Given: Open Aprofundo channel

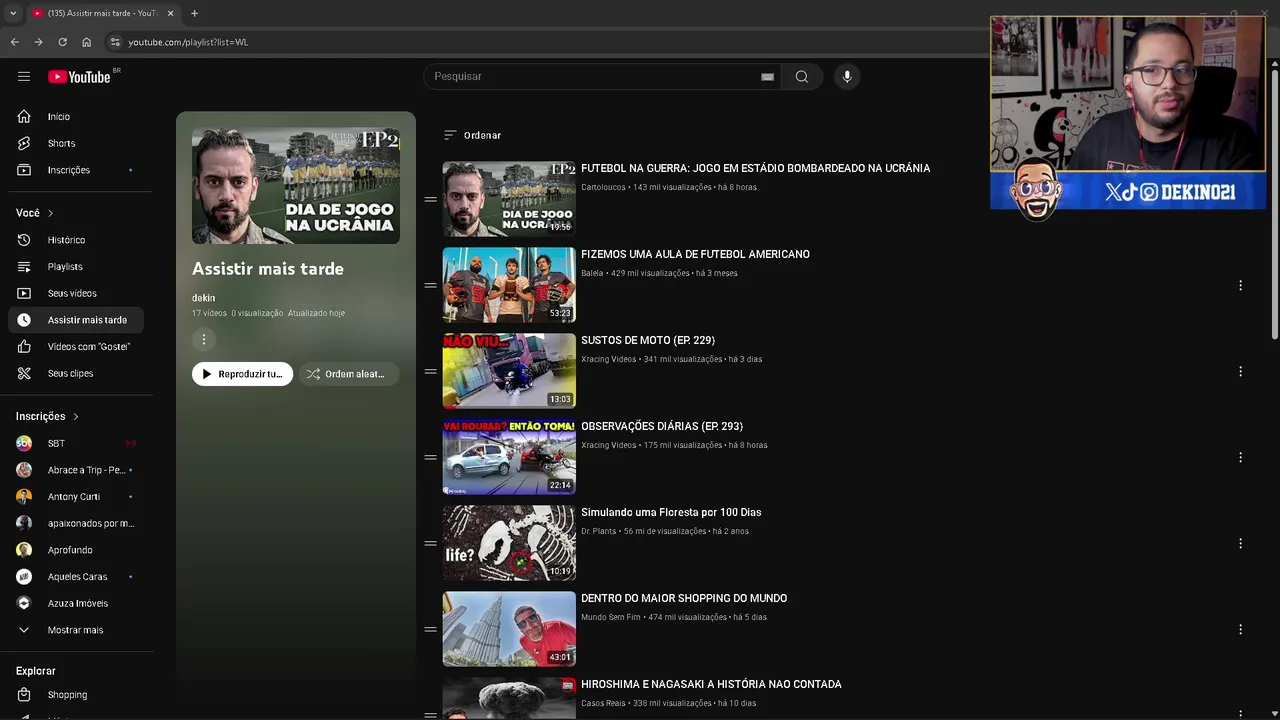Looking at the screenshot, I should [78, 550].
